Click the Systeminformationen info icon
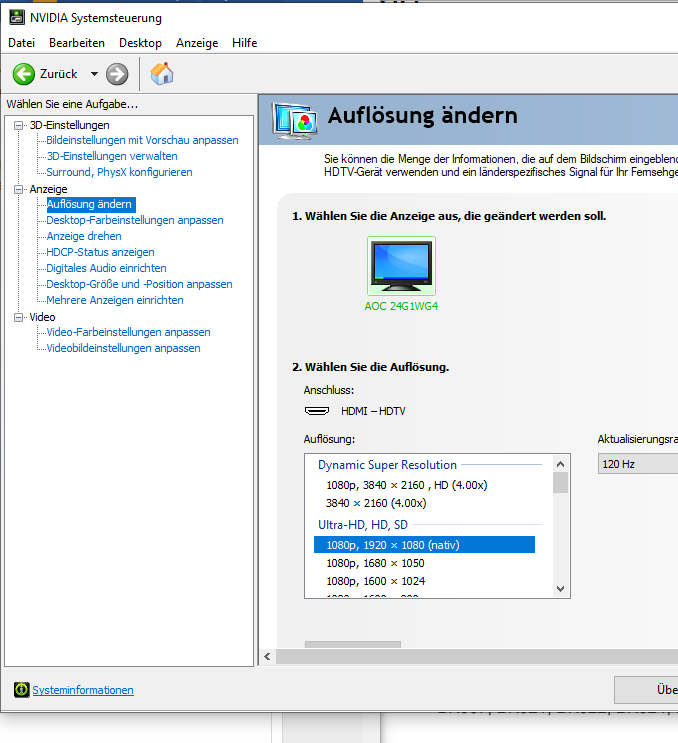This screenshot has width=678, height=743. point(21,690)
